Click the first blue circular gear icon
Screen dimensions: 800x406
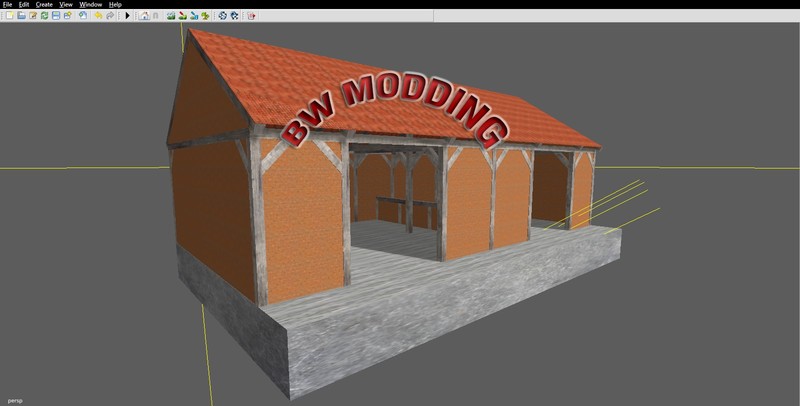[222, 16]
